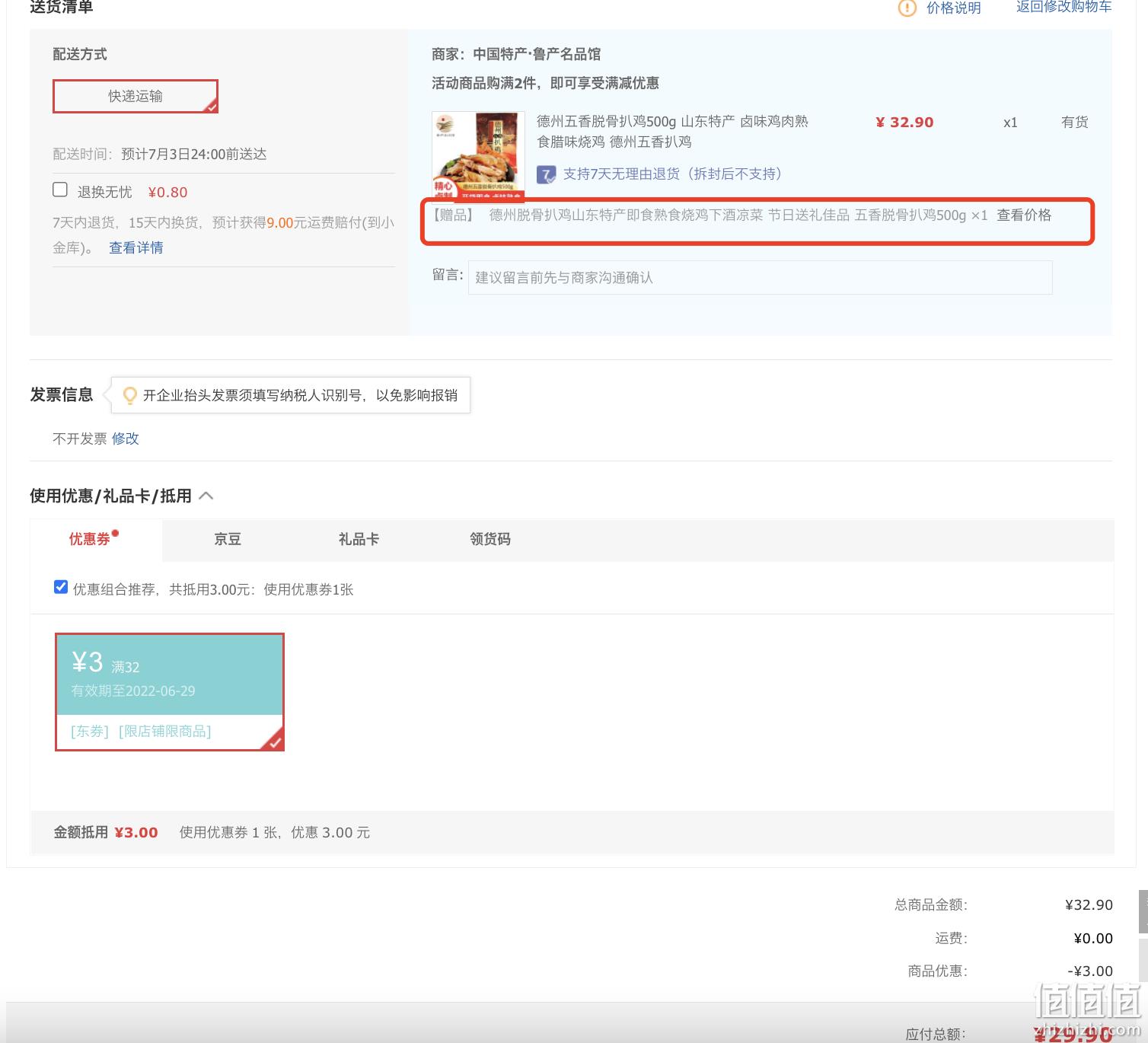Click the 配送时间 estimated delivery text
Screen dimensions: 1148x1043
(x=160, y=155)
